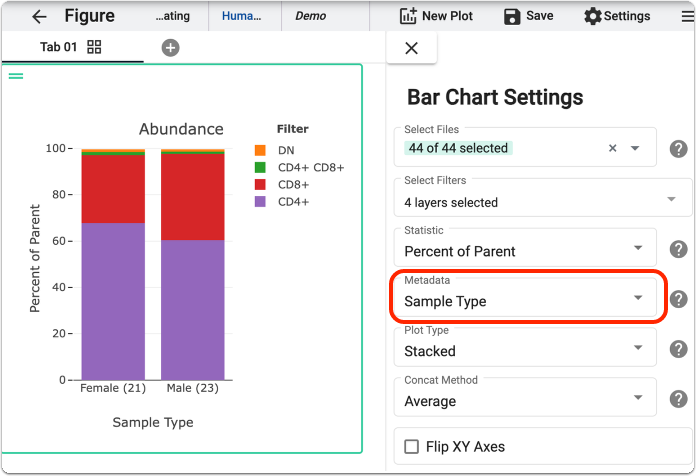The height and width of the screenshot is (476, 696).
Task: Click the orange DN color swatch
Action: (x=260, y=151)
